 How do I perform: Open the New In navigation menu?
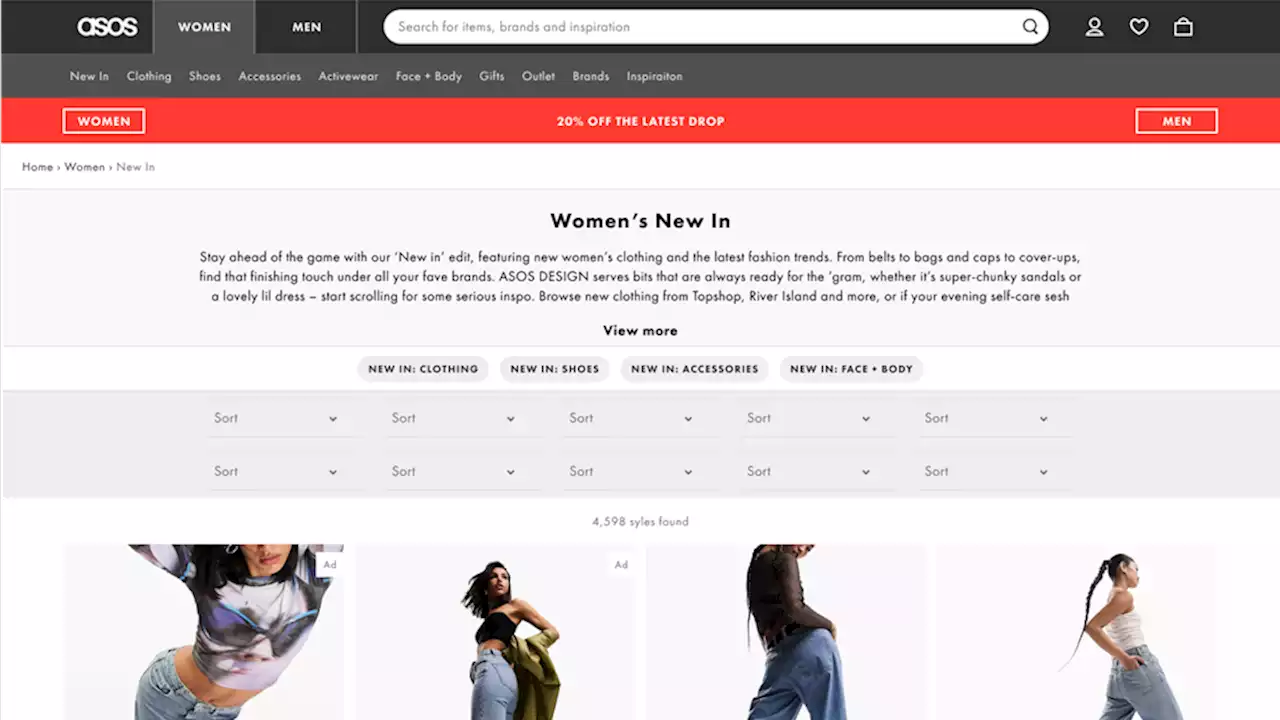tap(89, 76)
